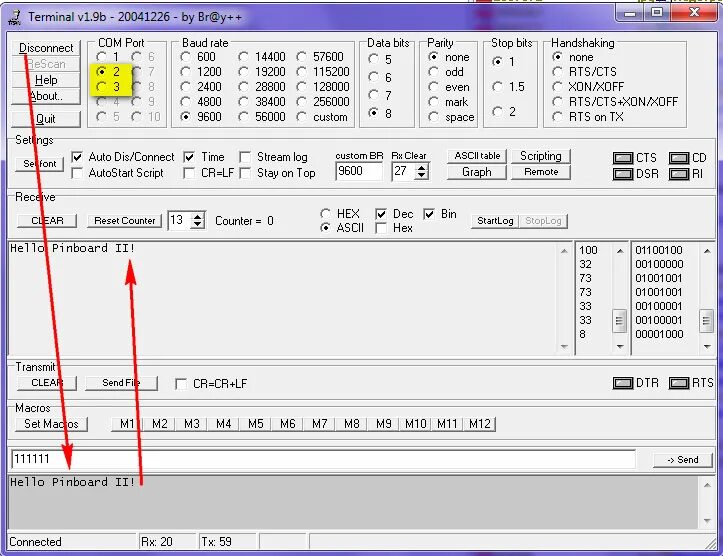Viewport: 723px width, 556px height.
Task: Set parity to even
Action: click(x=433, y=87)
